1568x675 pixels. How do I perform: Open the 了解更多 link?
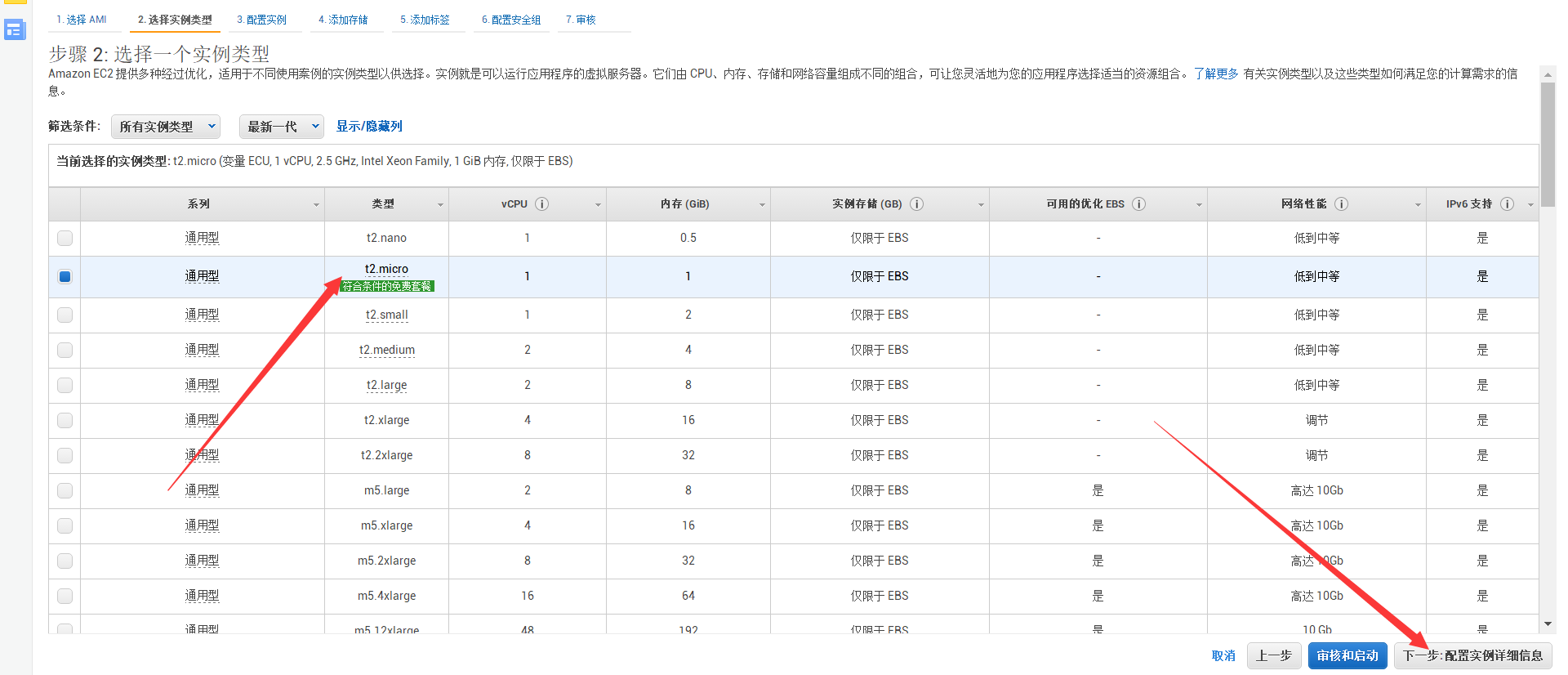pos(1216,74)
